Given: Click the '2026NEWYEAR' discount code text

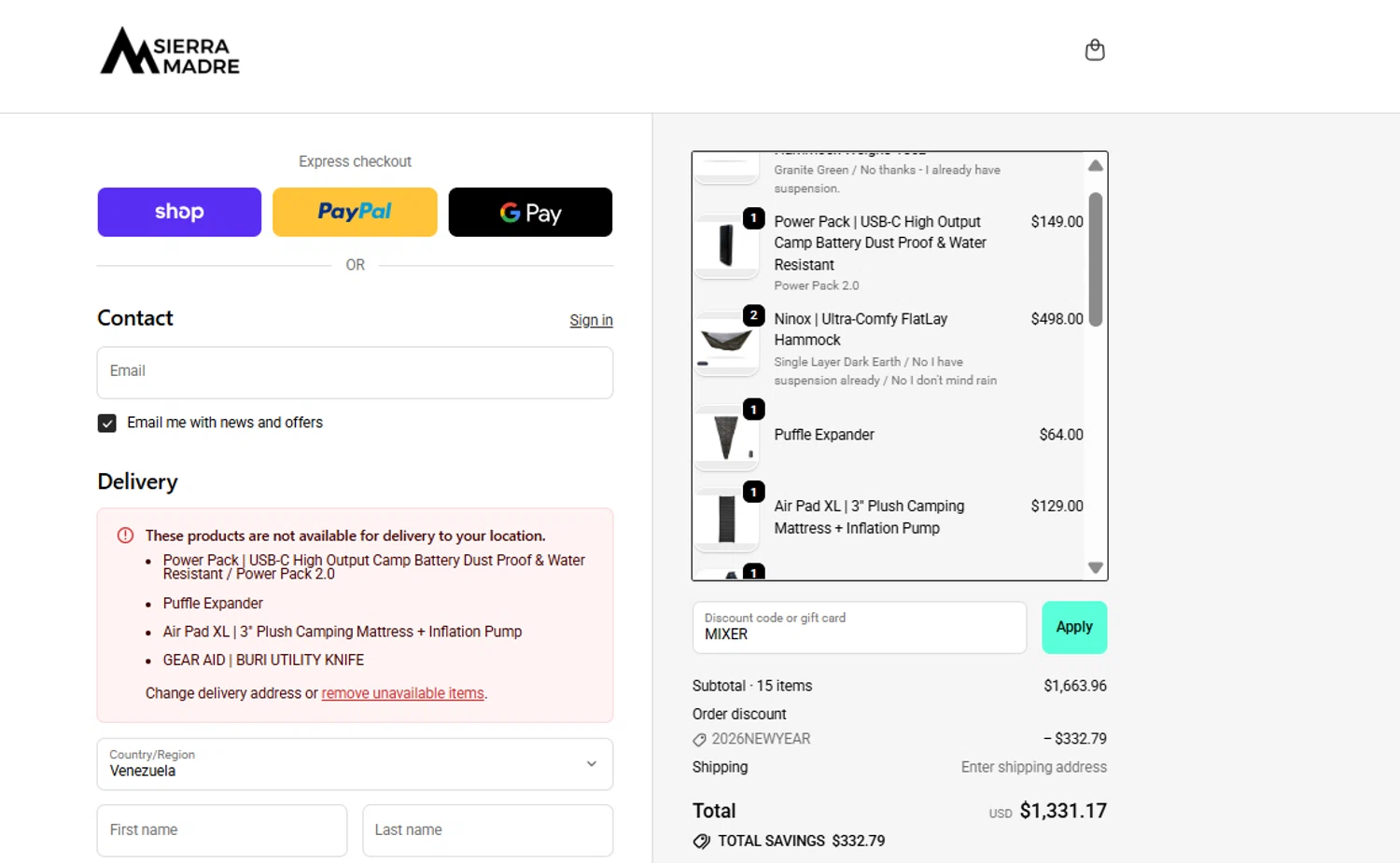Looking at the screenshot, I should coord(761,739).
